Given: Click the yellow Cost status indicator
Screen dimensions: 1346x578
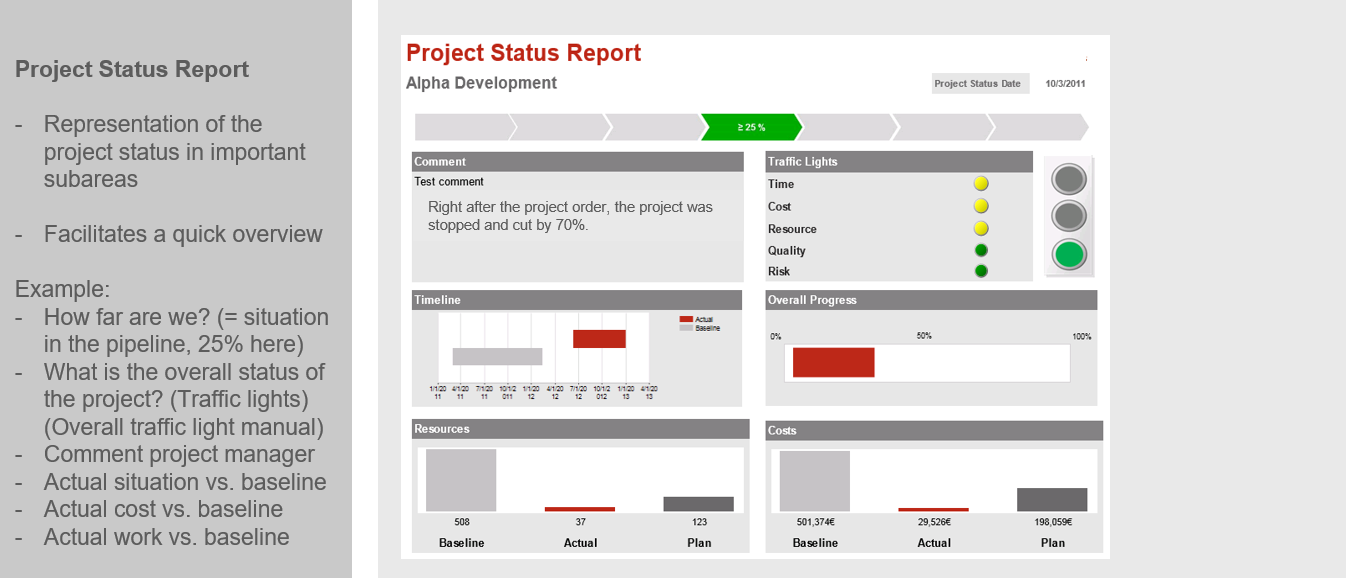Looking at the screenshot, I should 981,206.
